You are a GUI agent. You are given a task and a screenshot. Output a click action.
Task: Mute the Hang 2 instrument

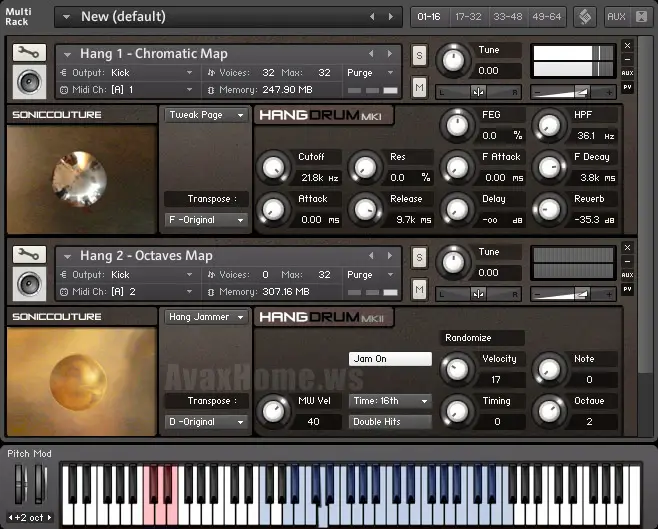pos(419,289)
